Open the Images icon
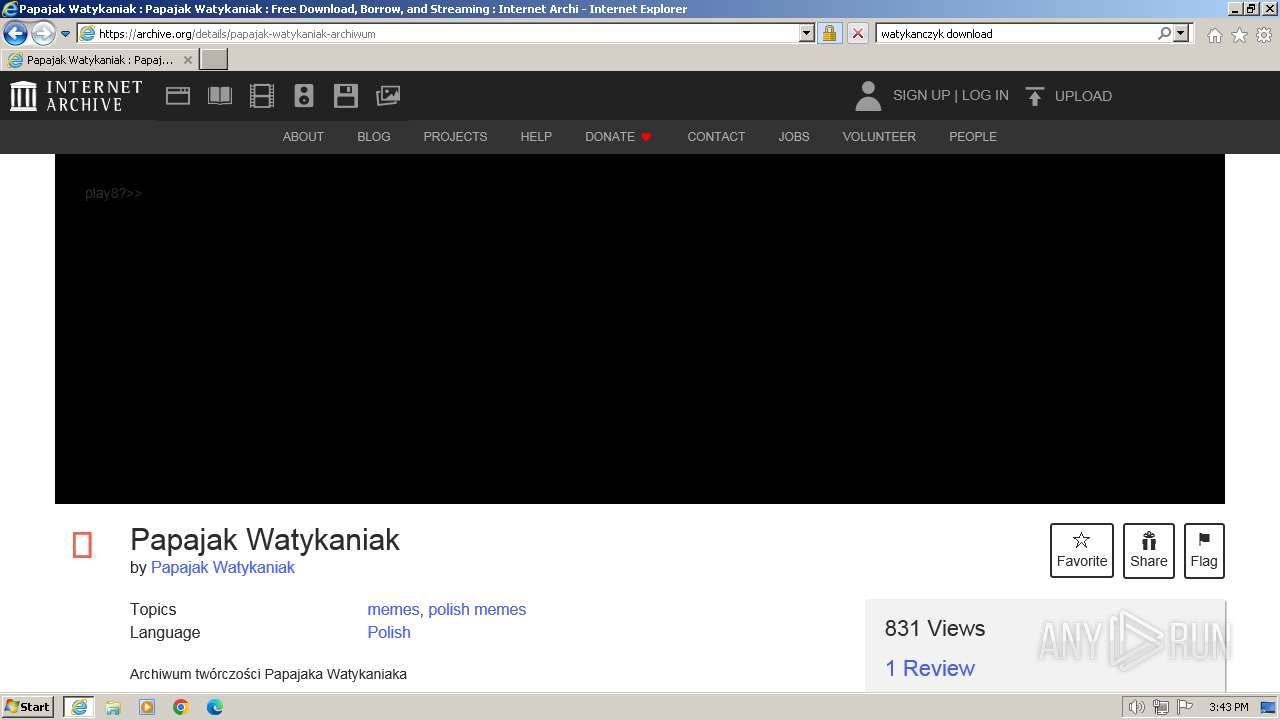 click(388, 96)
